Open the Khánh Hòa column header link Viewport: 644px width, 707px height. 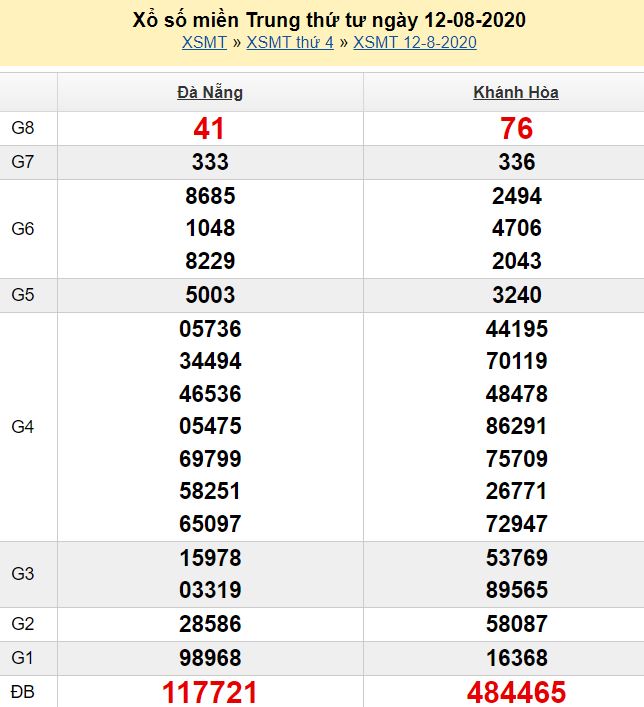tap(516, 93)
